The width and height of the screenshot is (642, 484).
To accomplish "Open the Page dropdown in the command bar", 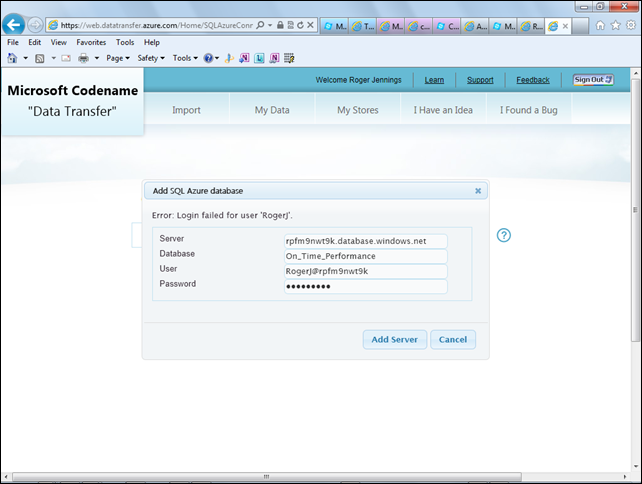I will pos(118,58).
